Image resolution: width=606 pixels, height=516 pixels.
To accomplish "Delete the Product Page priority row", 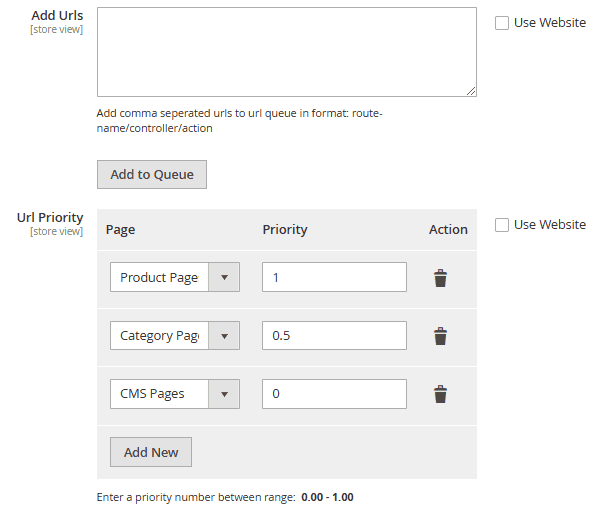I will (x=440, y=278).
